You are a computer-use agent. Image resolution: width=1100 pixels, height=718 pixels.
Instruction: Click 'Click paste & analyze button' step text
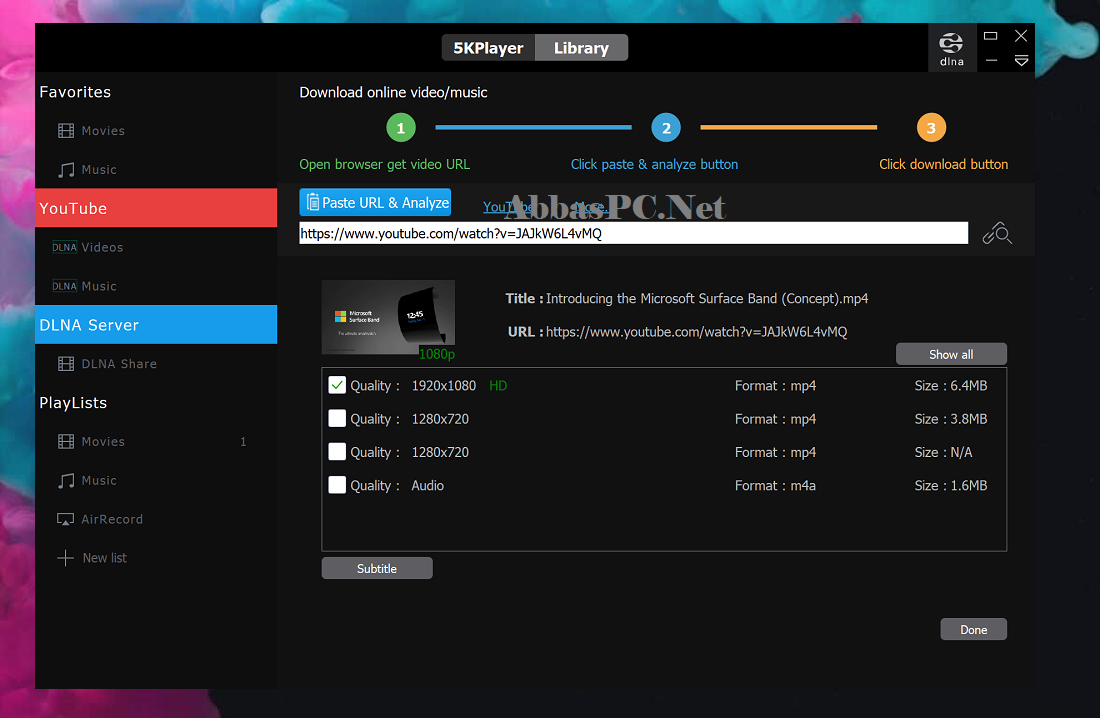tap(655, 164)
